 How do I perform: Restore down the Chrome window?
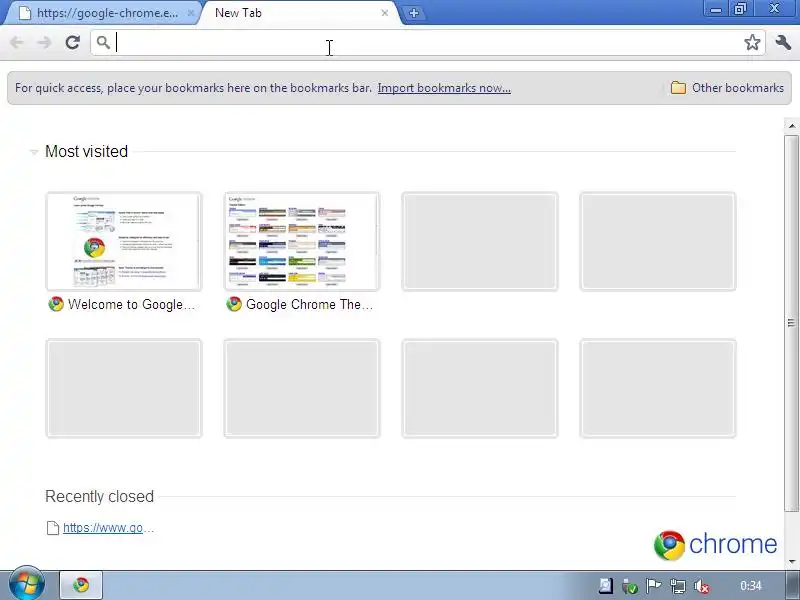(740, 9)
